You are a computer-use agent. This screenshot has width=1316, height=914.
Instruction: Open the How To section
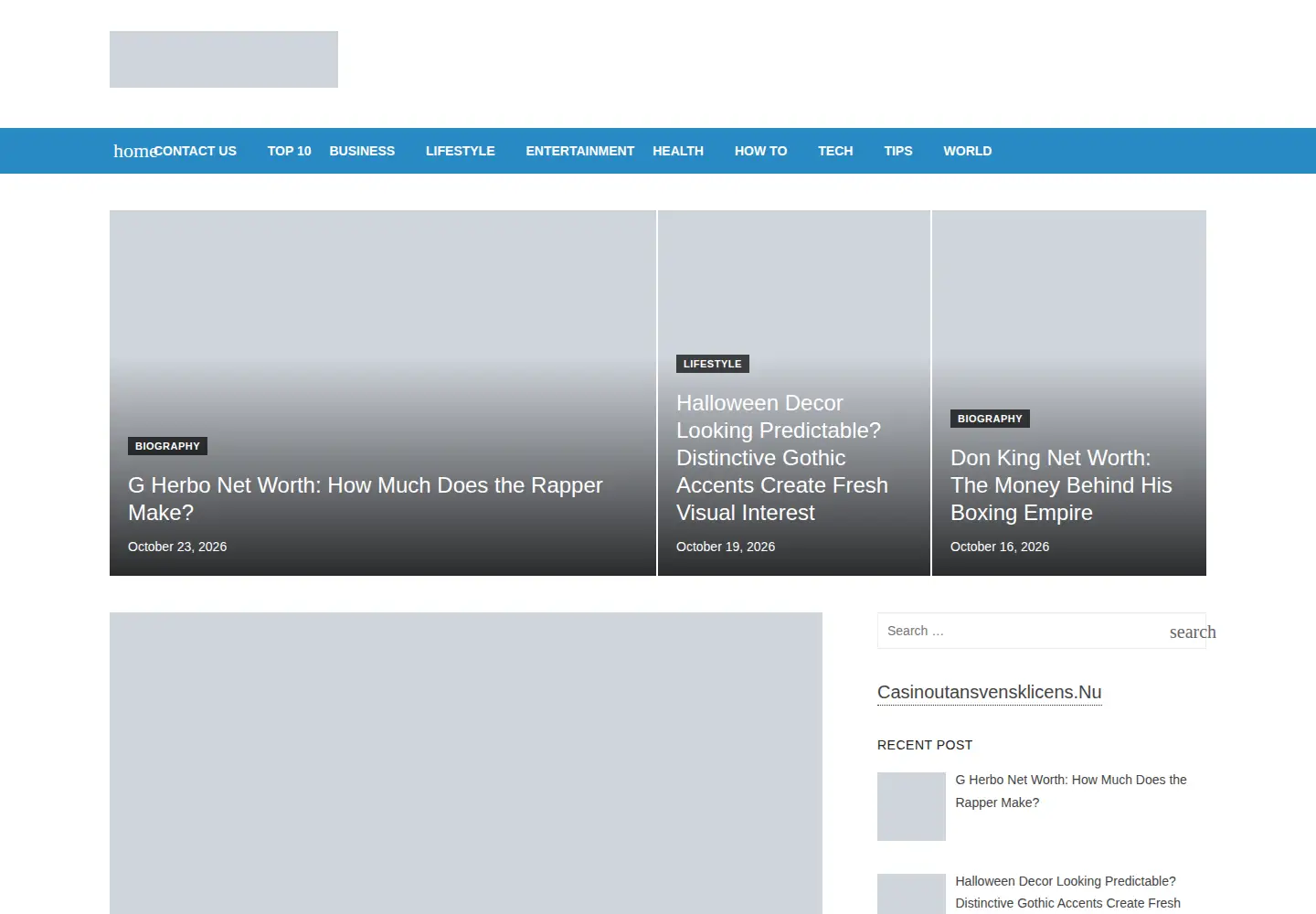pos(761,151)
